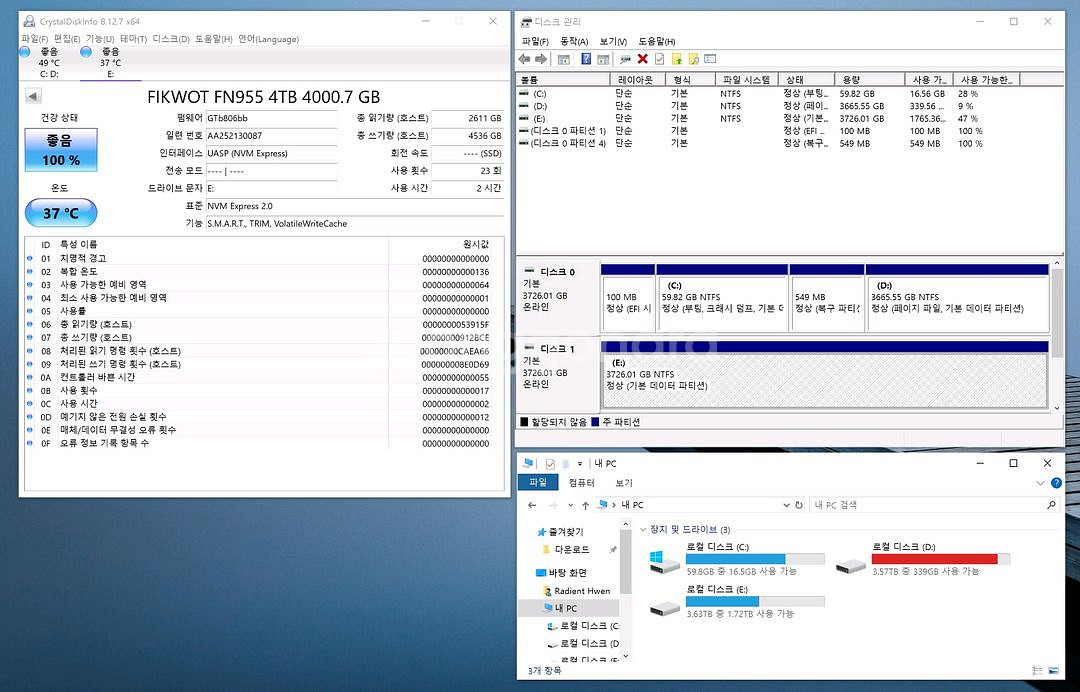Image resolution: width=1080 pixels, height=692 pixels.
Task: Open the recent locations dropdown arrow in Explorer
Action: 570,505
